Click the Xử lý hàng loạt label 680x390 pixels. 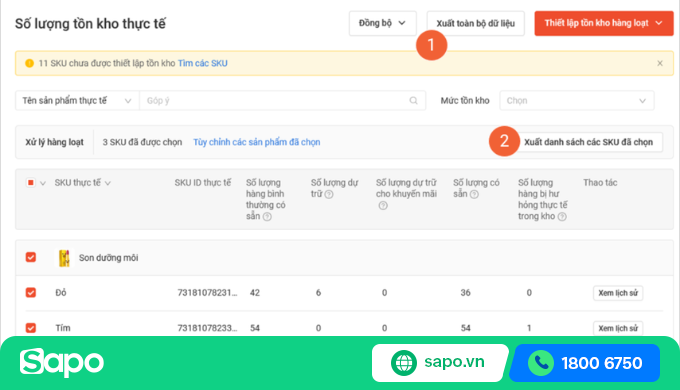(x=54, y=142)
